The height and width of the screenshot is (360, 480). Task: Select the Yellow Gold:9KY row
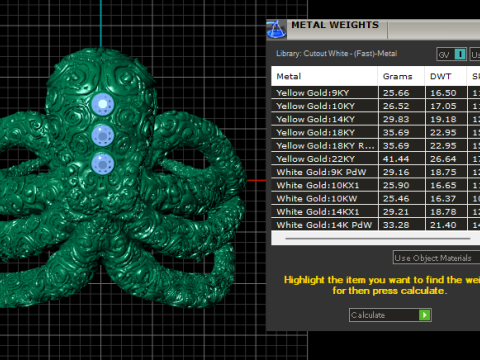pos(376,93)
